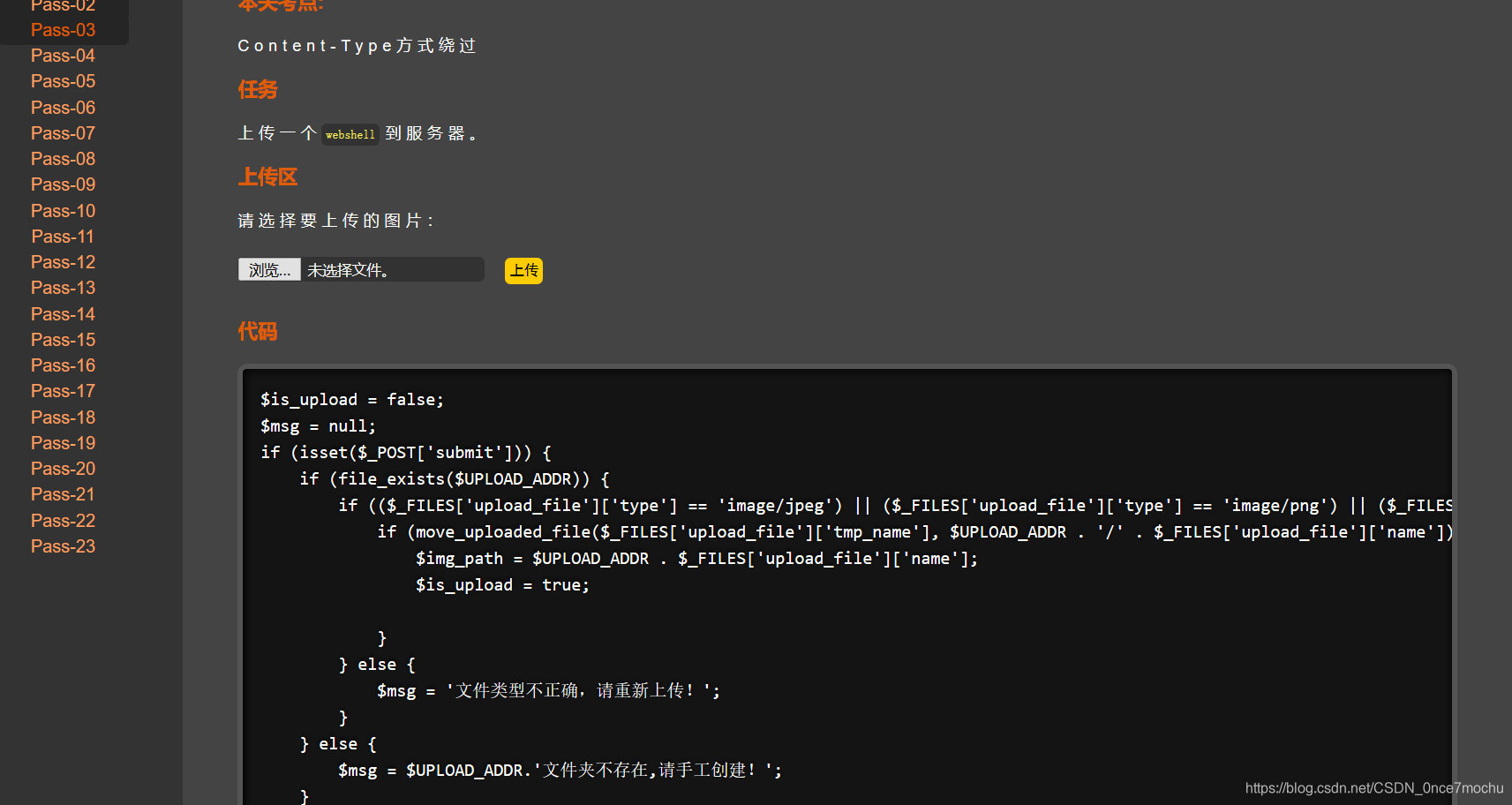This screenshot has height=805, width=1512.
Task: Select Pass-05 from the level list
Action: (63, 81)
